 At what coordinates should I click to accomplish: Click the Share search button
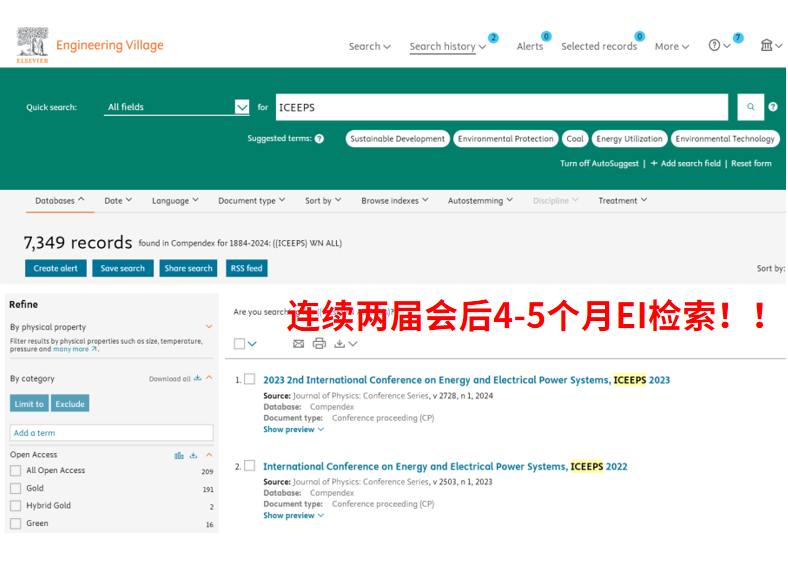click(x=188, y=268)
